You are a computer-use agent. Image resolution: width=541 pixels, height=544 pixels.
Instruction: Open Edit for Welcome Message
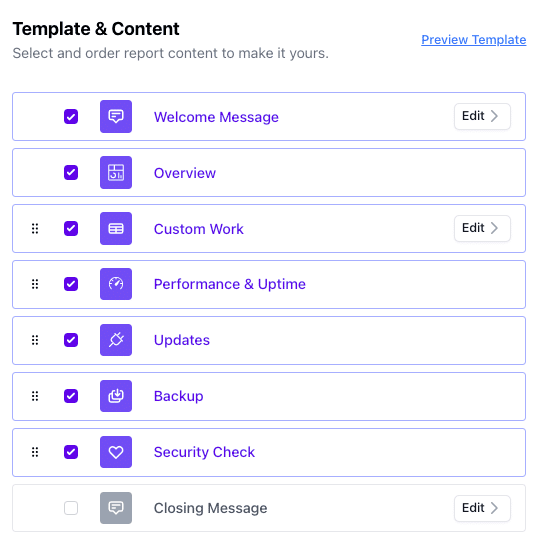(482, 116)
